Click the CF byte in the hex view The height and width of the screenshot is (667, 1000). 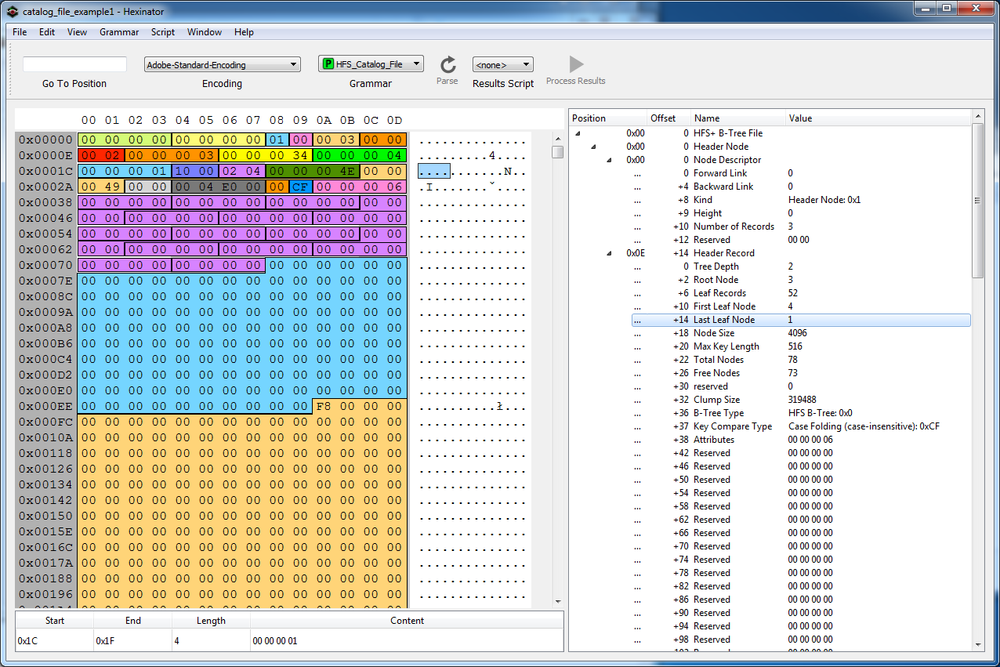coord(300,187)
